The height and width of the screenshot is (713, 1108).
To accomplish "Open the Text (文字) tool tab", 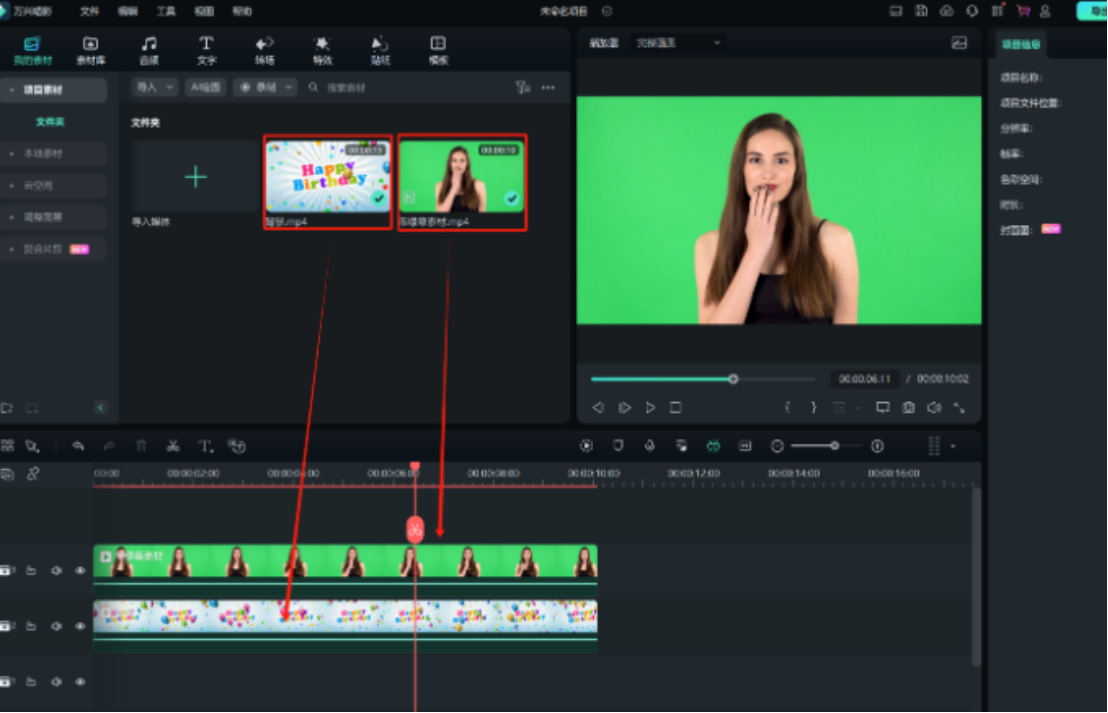I will click(x=206, y=50).
